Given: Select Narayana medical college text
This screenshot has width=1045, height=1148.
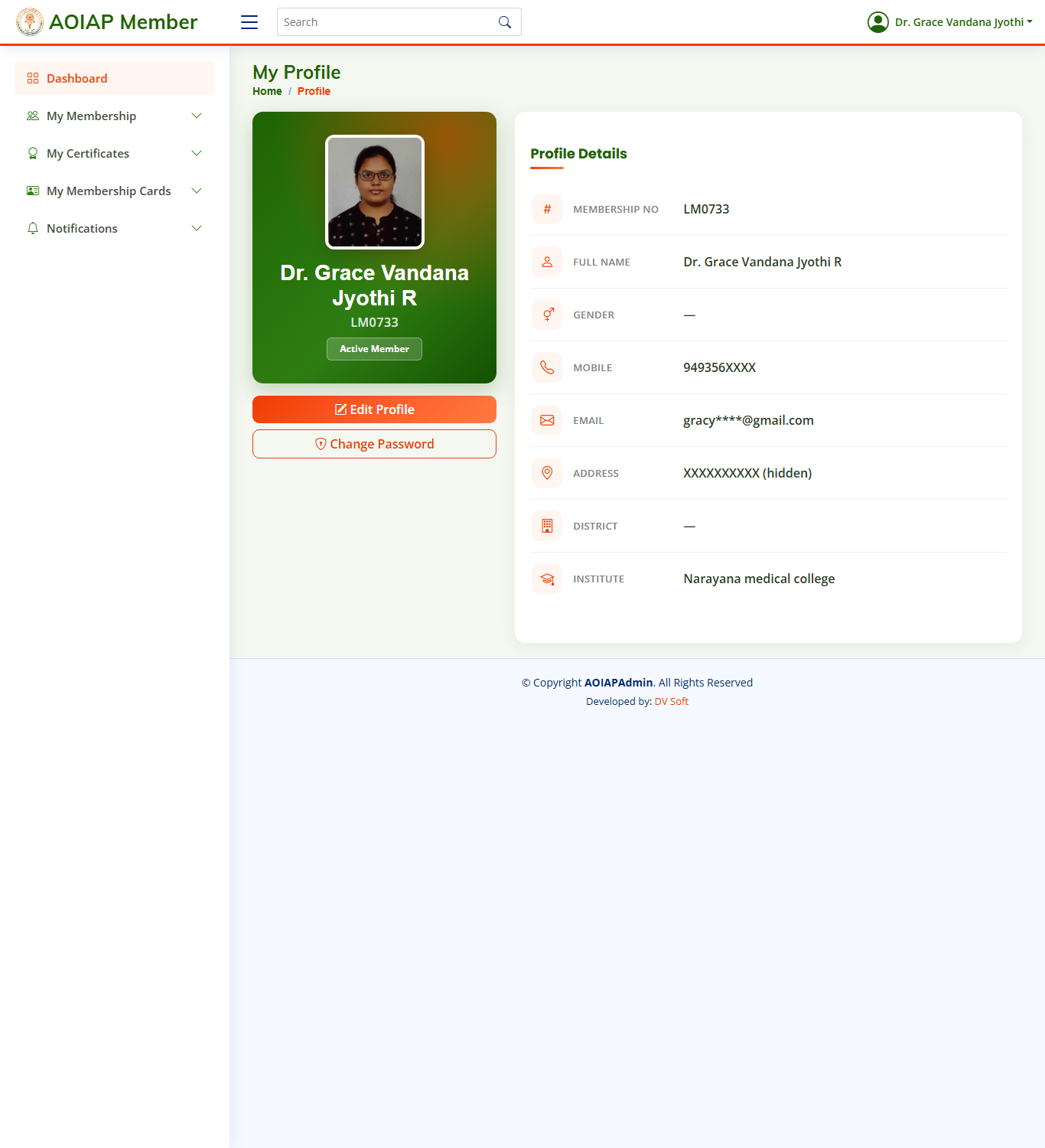Looking at the screenshot, I should pos(759,579).
